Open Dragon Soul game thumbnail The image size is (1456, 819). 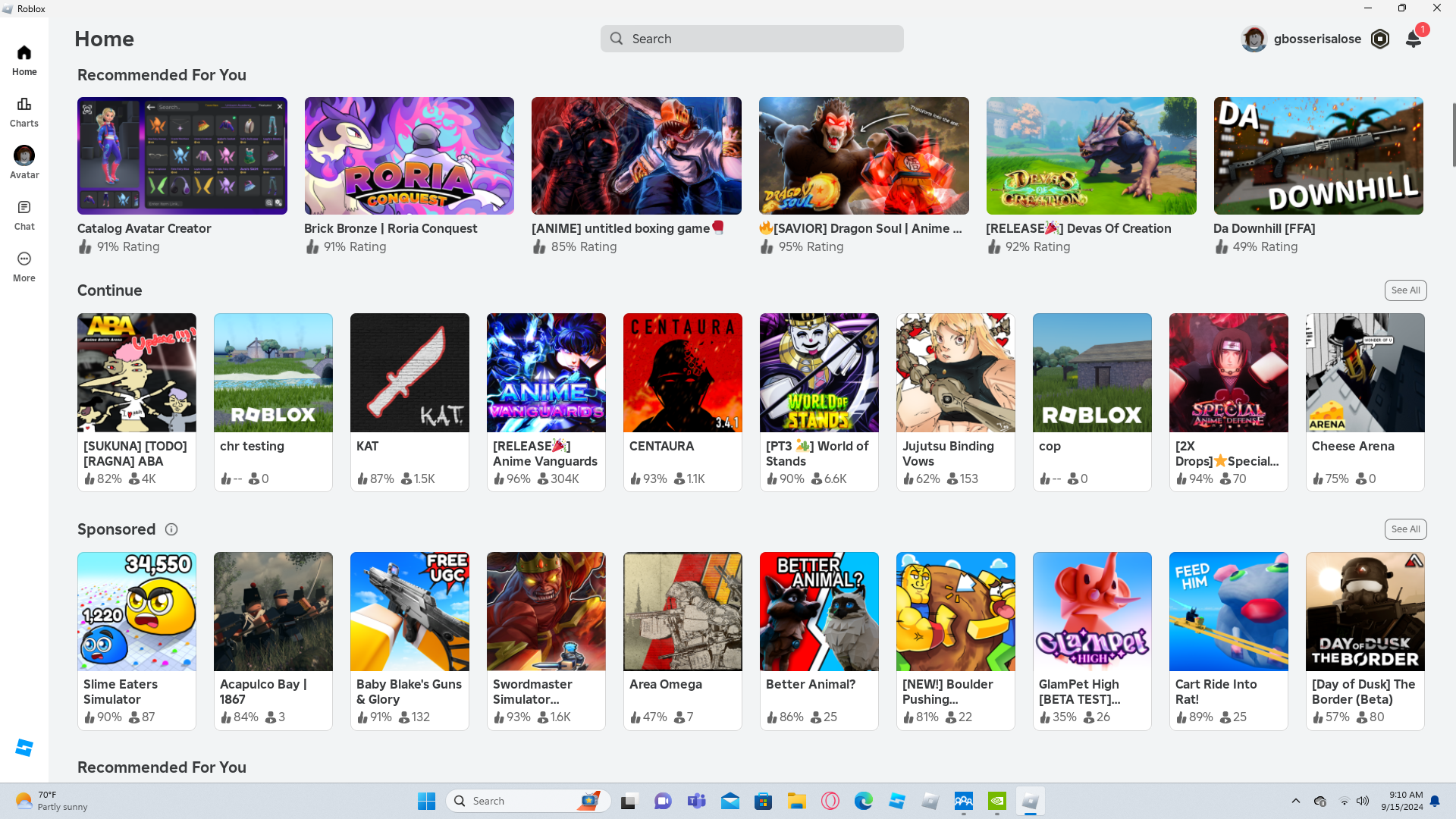click(864, 155)
